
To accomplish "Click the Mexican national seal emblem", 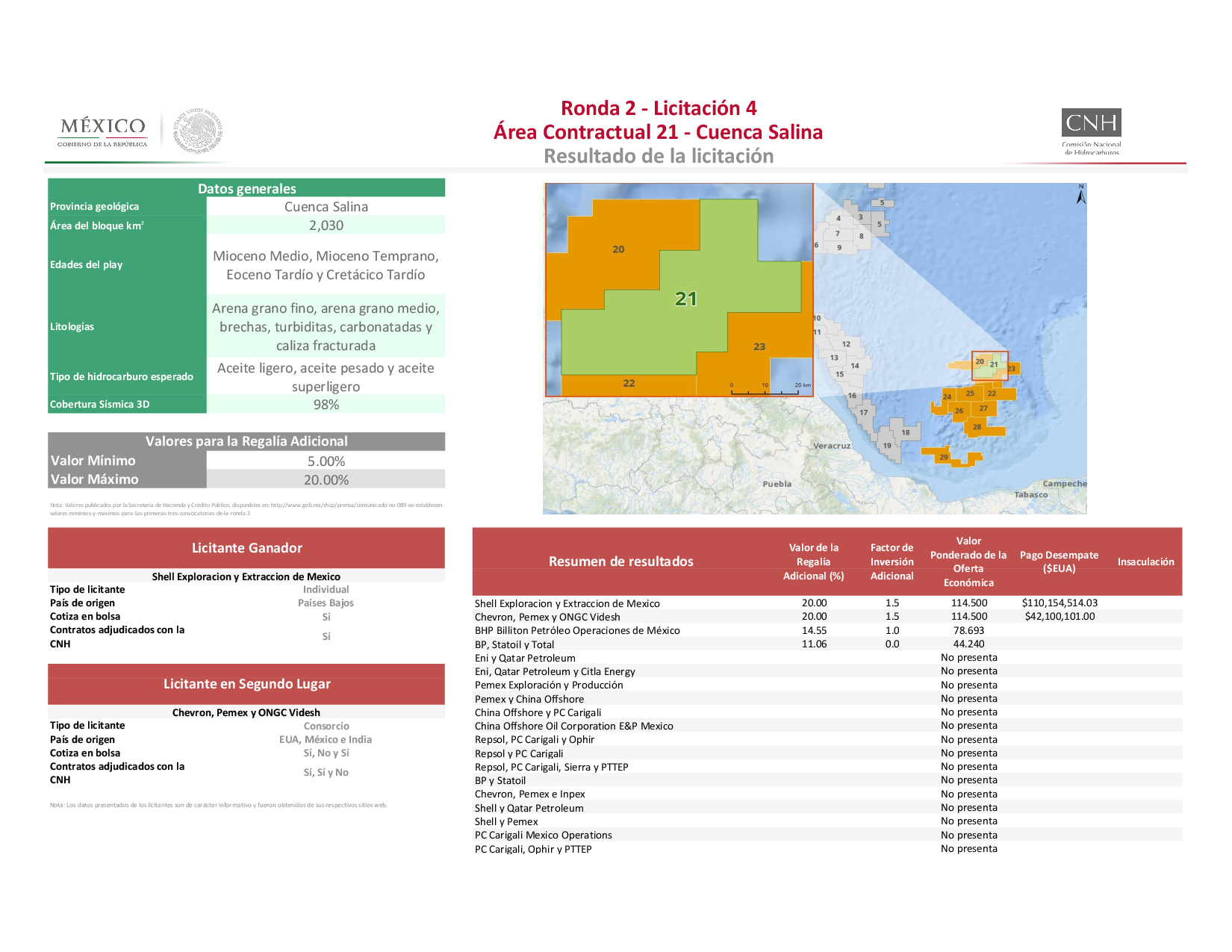I will coord(199,131).
